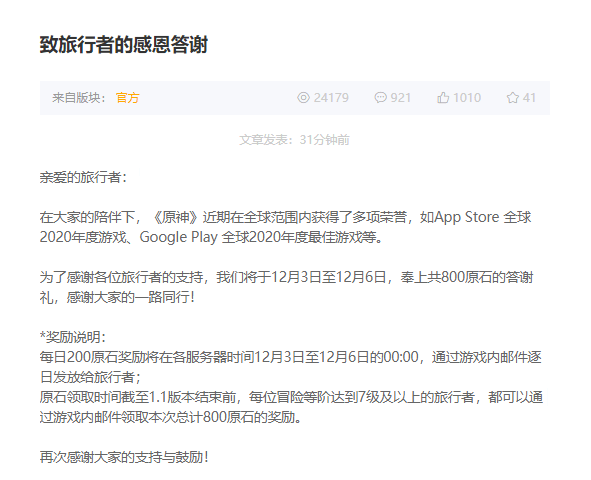Click the line starting 2020年度游戏、Google Play
The width and height of the screenshot is (591, 480).
click(x=211, y=237)
